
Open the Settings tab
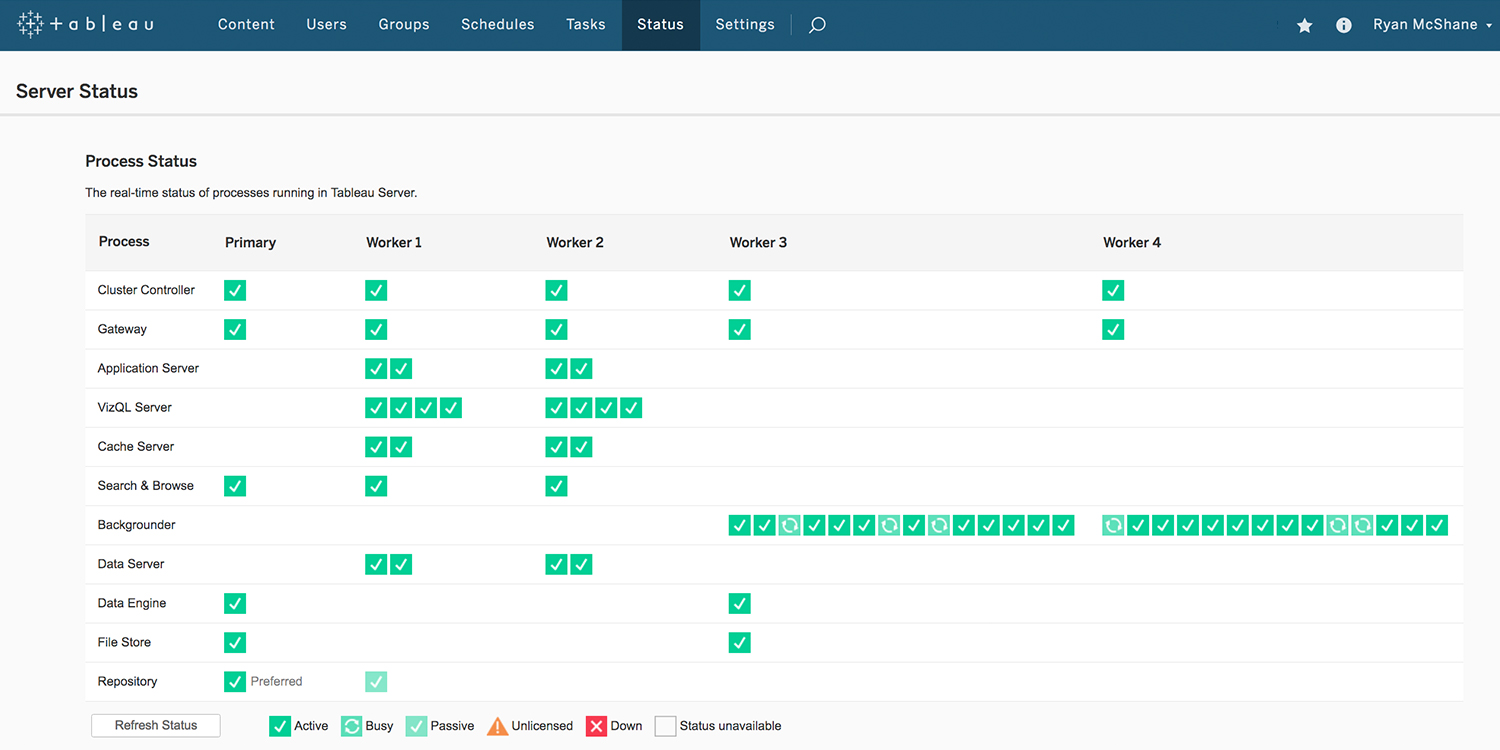[x=745, y=24]
